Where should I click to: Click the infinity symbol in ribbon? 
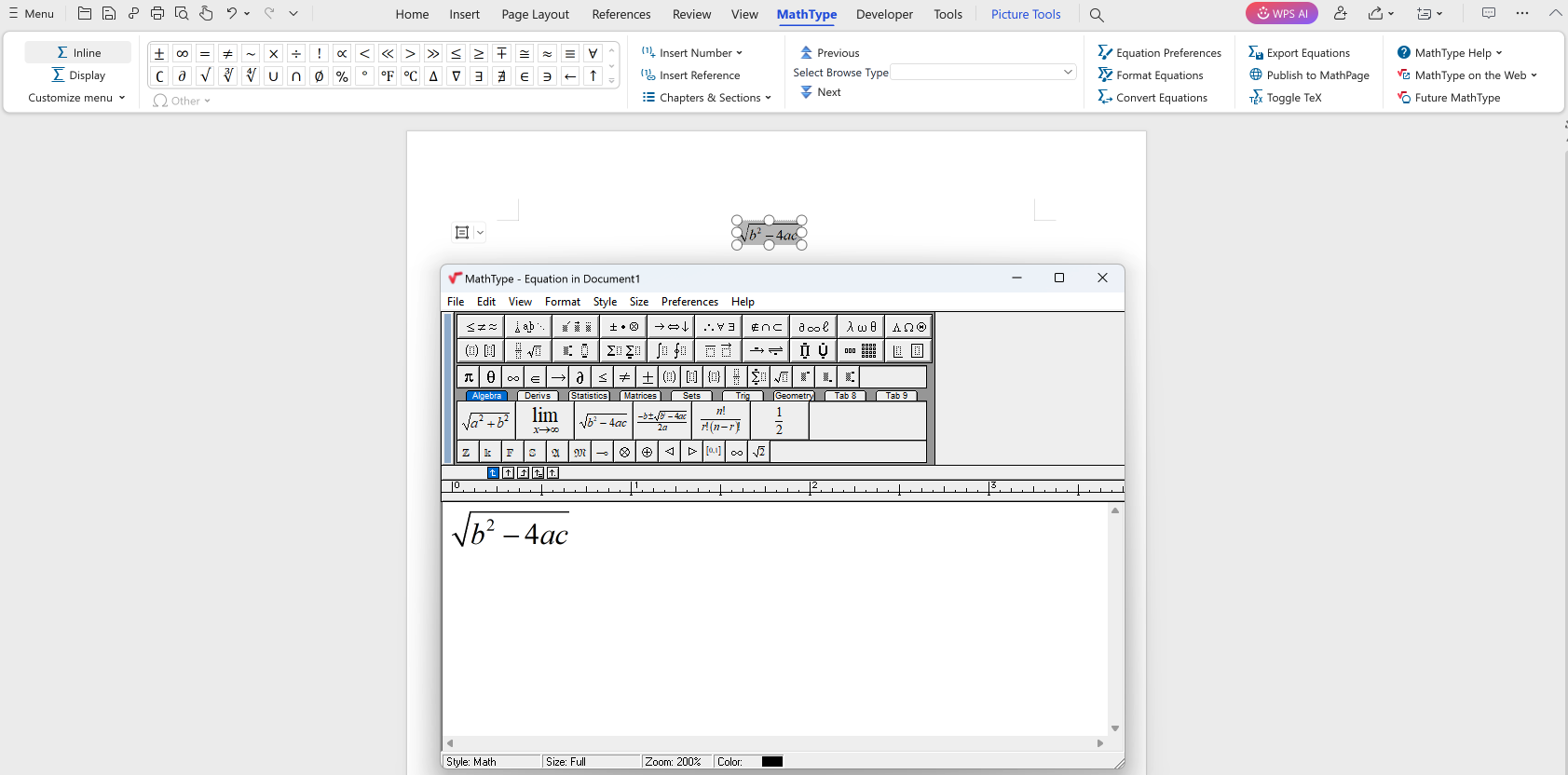(x=183, y=53)
